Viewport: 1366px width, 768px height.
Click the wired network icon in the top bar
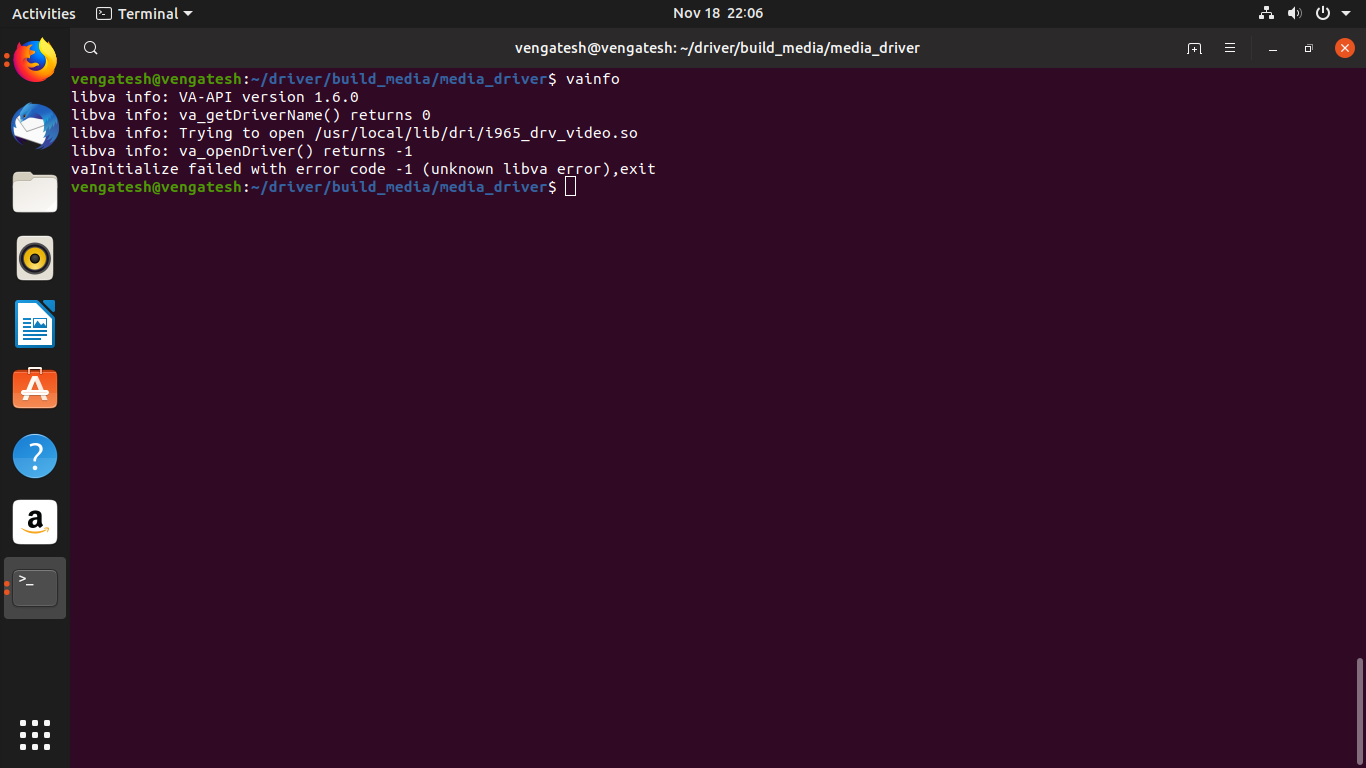pos(1266,13)
